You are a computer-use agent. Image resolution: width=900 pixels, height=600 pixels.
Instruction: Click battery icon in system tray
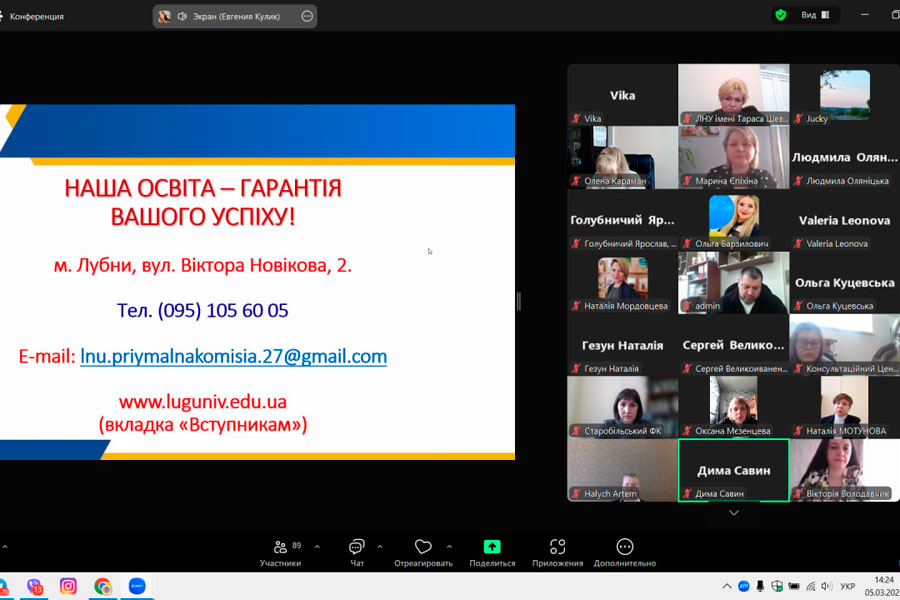coord(794,586)
